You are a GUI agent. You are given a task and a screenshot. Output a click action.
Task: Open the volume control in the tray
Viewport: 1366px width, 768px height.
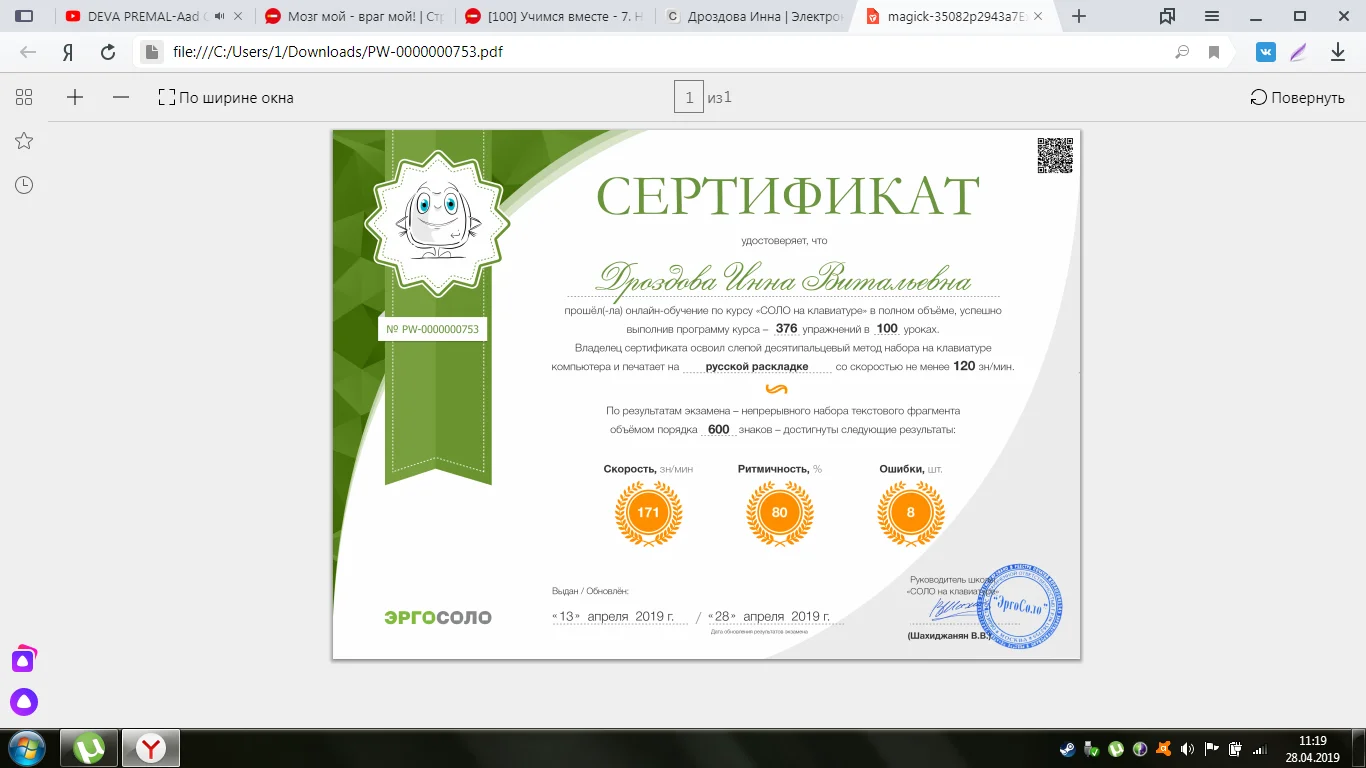(1187, 749)
